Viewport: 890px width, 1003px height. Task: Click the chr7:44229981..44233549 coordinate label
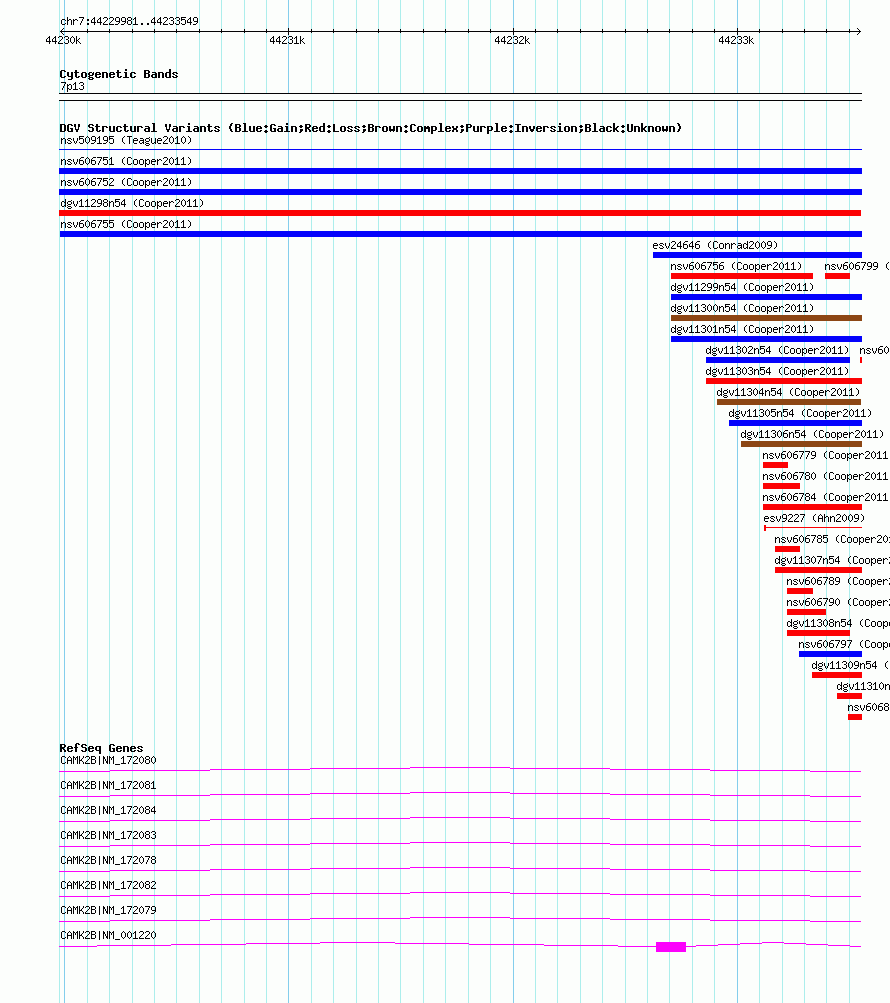tap(129, 21)
